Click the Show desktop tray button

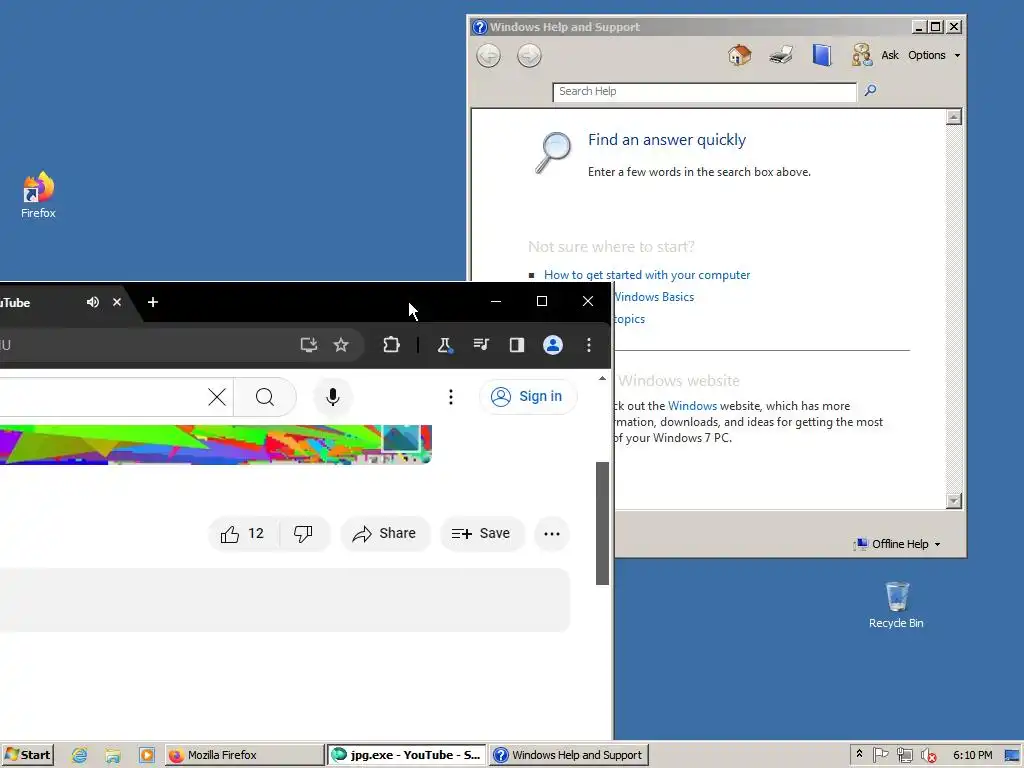point(1013,755)
